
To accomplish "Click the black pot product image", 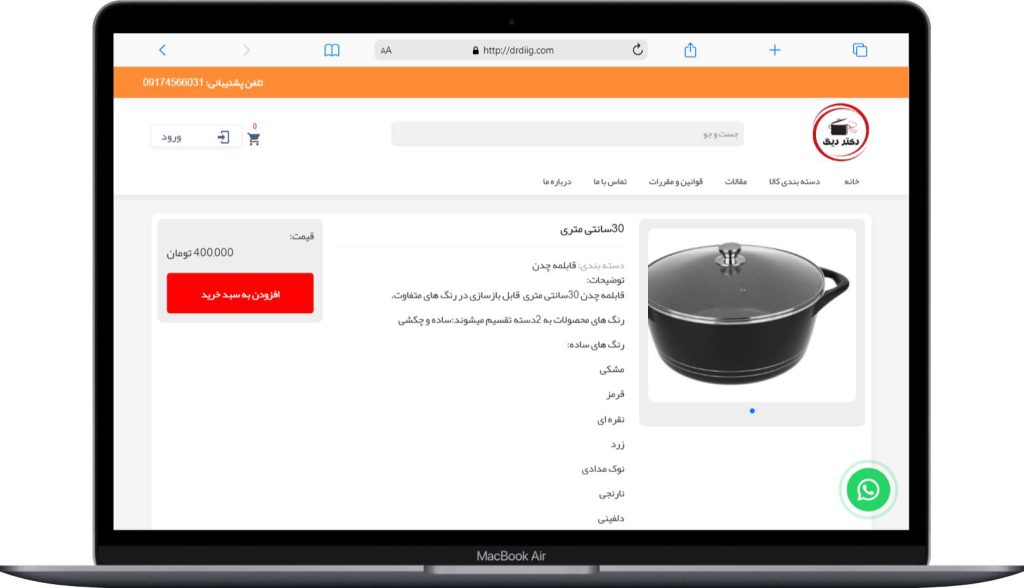I will pos(752,314).
